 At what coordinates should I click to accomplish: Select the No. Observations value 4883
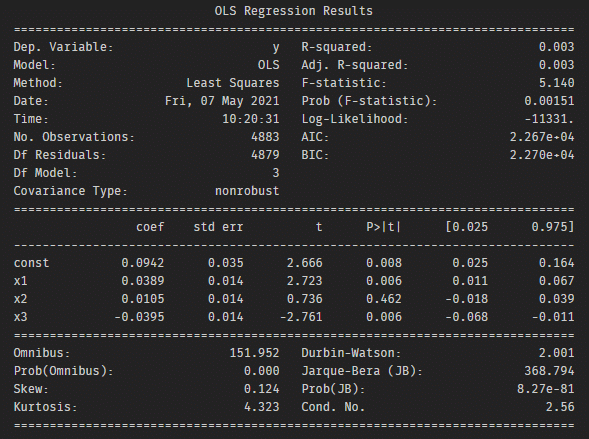pyautogui.click(x=265, y=137)
